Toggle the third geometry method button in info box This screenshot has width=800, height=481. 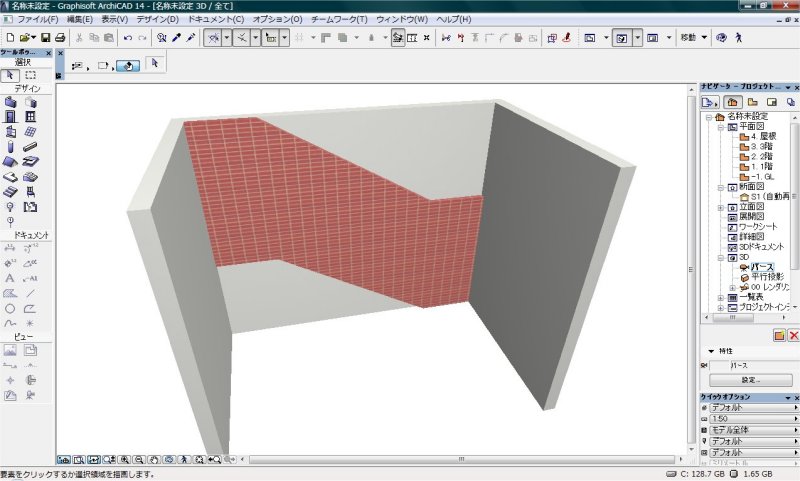click(129, 64)
